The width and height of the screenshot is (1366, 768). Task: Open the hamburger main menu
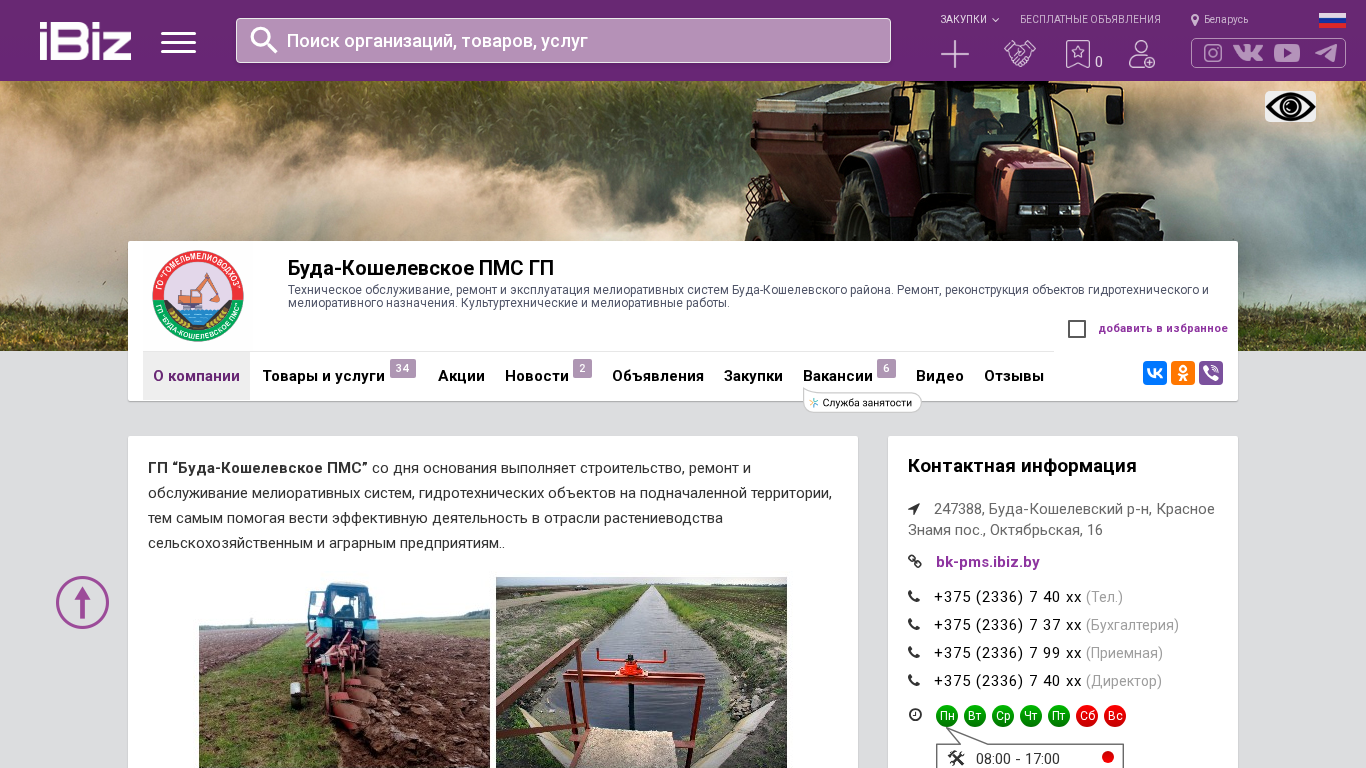pyautogui.click(x=178, y=42)
